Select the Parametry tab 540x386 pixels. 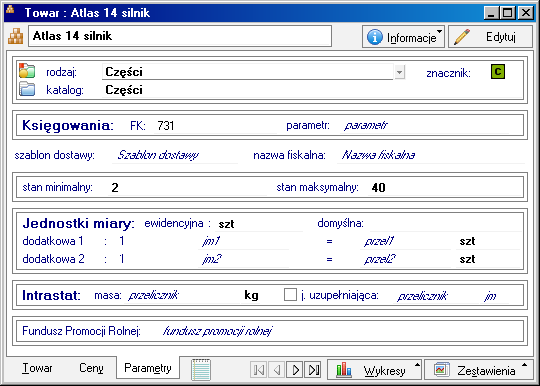pos(148,368)
